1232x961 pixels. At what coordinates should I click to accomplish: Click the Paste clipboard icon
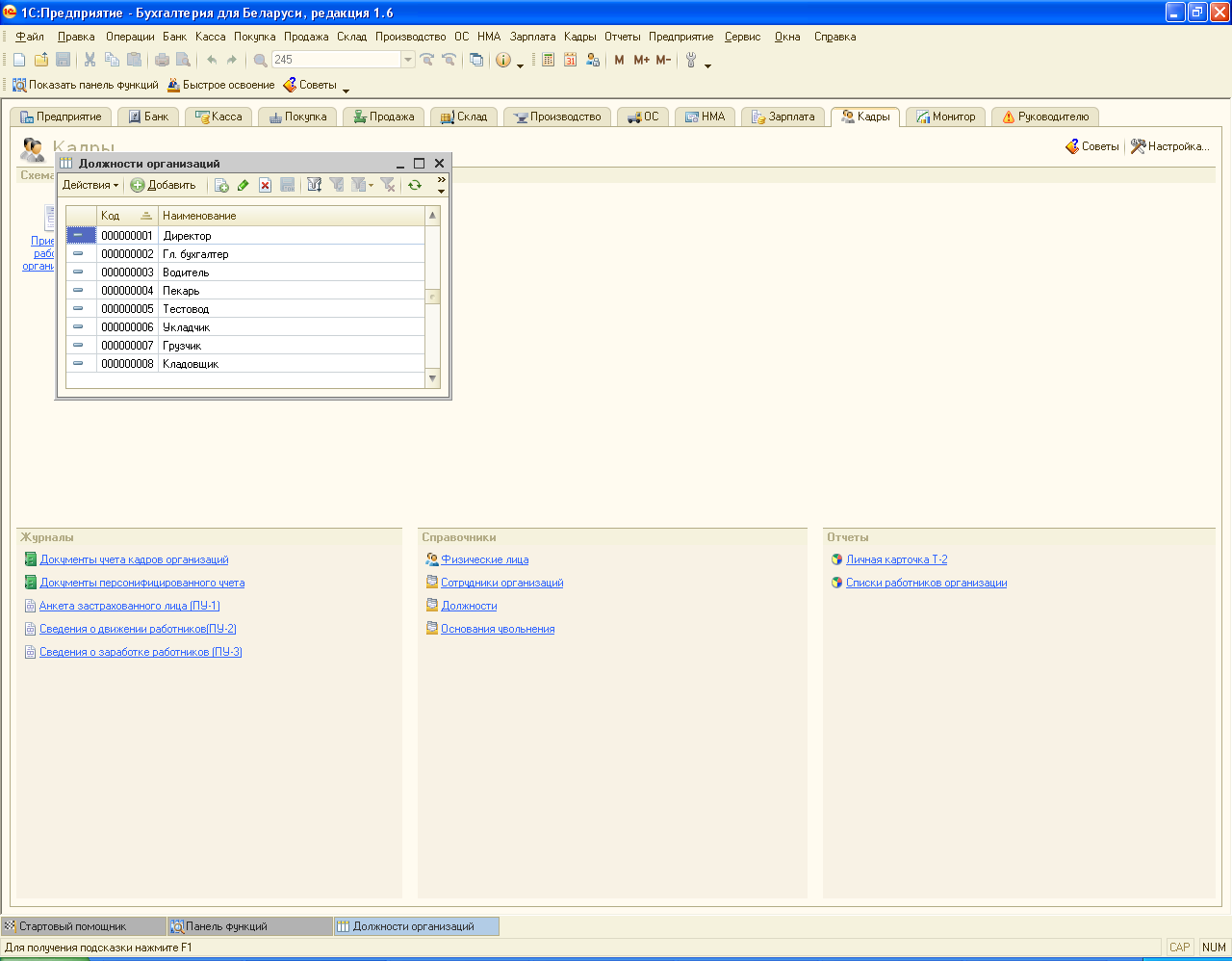(x=134, y=60)
